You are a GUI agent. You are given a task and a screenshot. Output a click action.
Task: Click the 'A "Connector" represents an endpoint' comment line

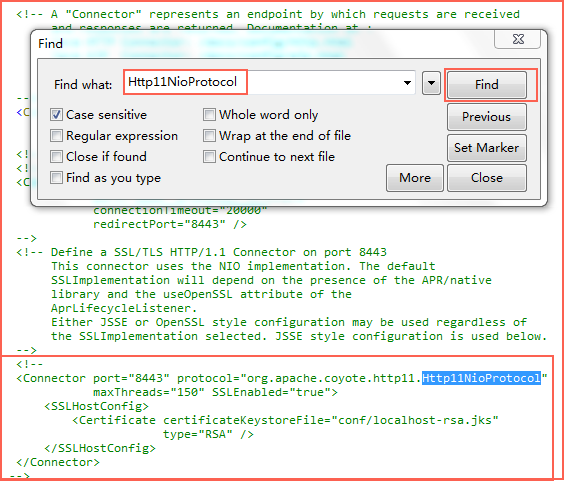[268, 14]
